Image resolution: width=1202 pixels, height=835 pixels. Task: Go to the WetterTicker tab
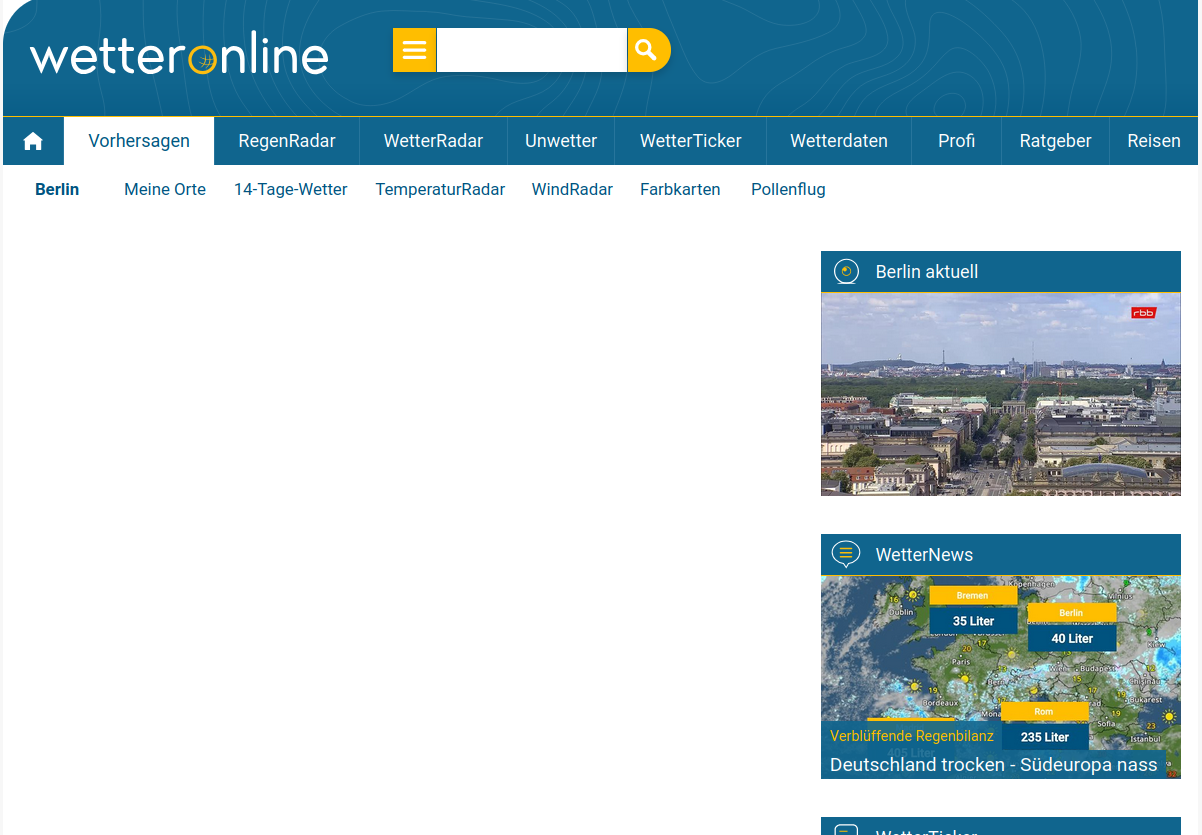[691, 141]
